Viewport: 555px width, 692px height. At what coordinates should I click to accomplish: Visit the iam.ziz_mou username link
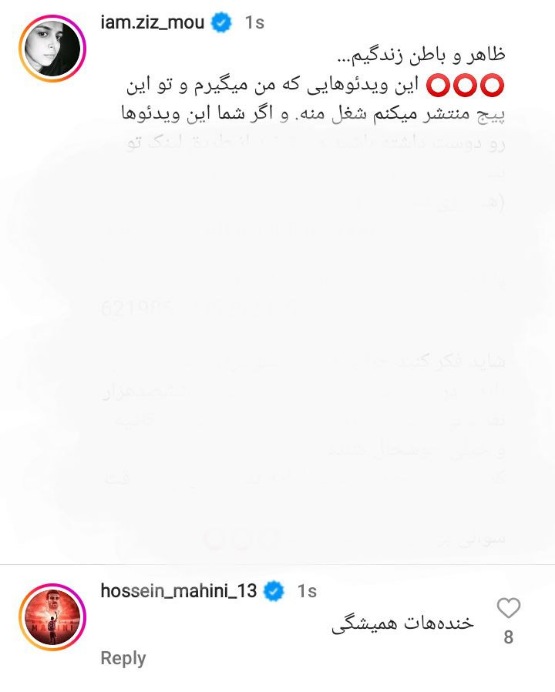(152, 22)
